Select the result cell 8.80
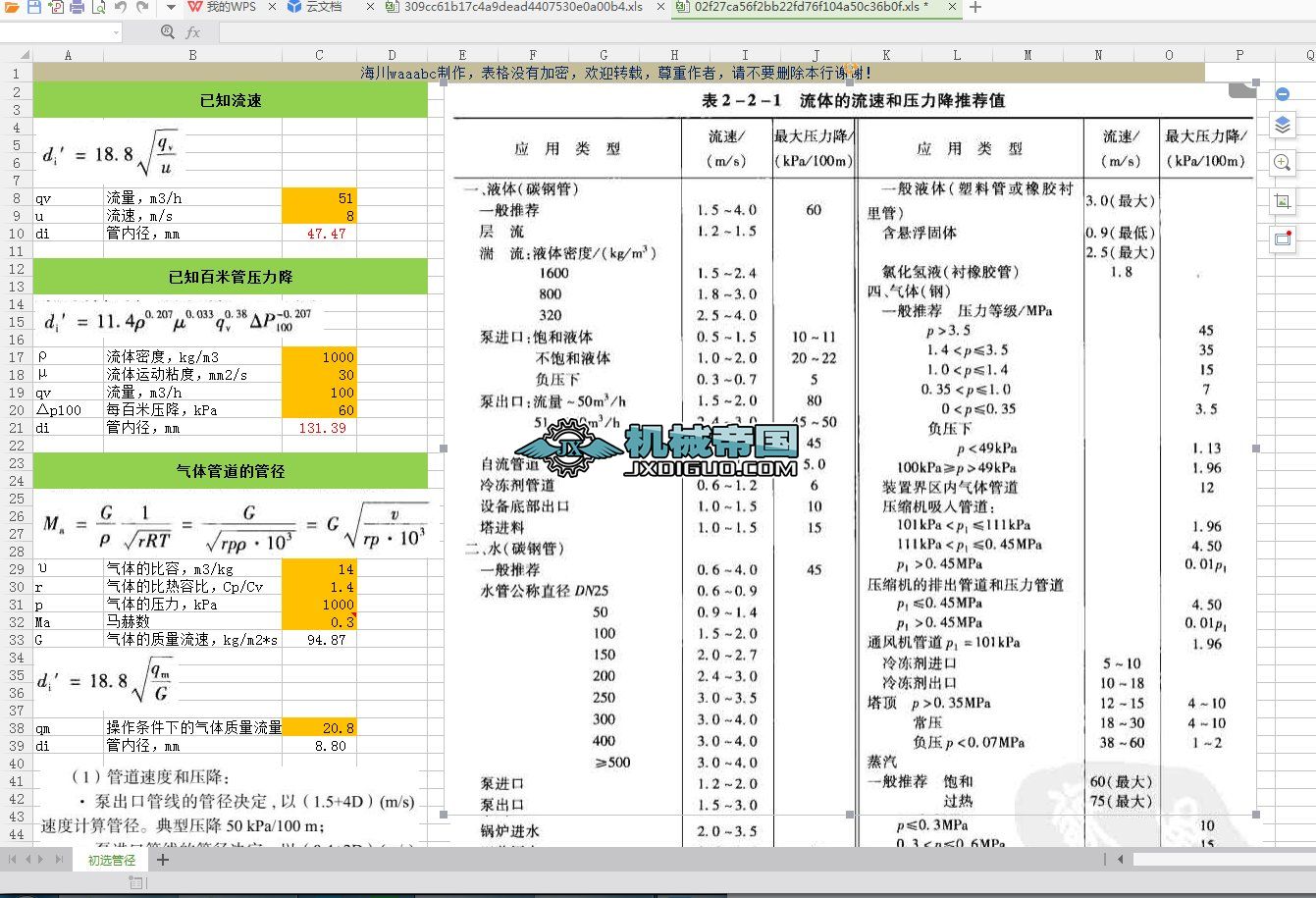This screenshot has width=1316, height=898. point(319,746)
